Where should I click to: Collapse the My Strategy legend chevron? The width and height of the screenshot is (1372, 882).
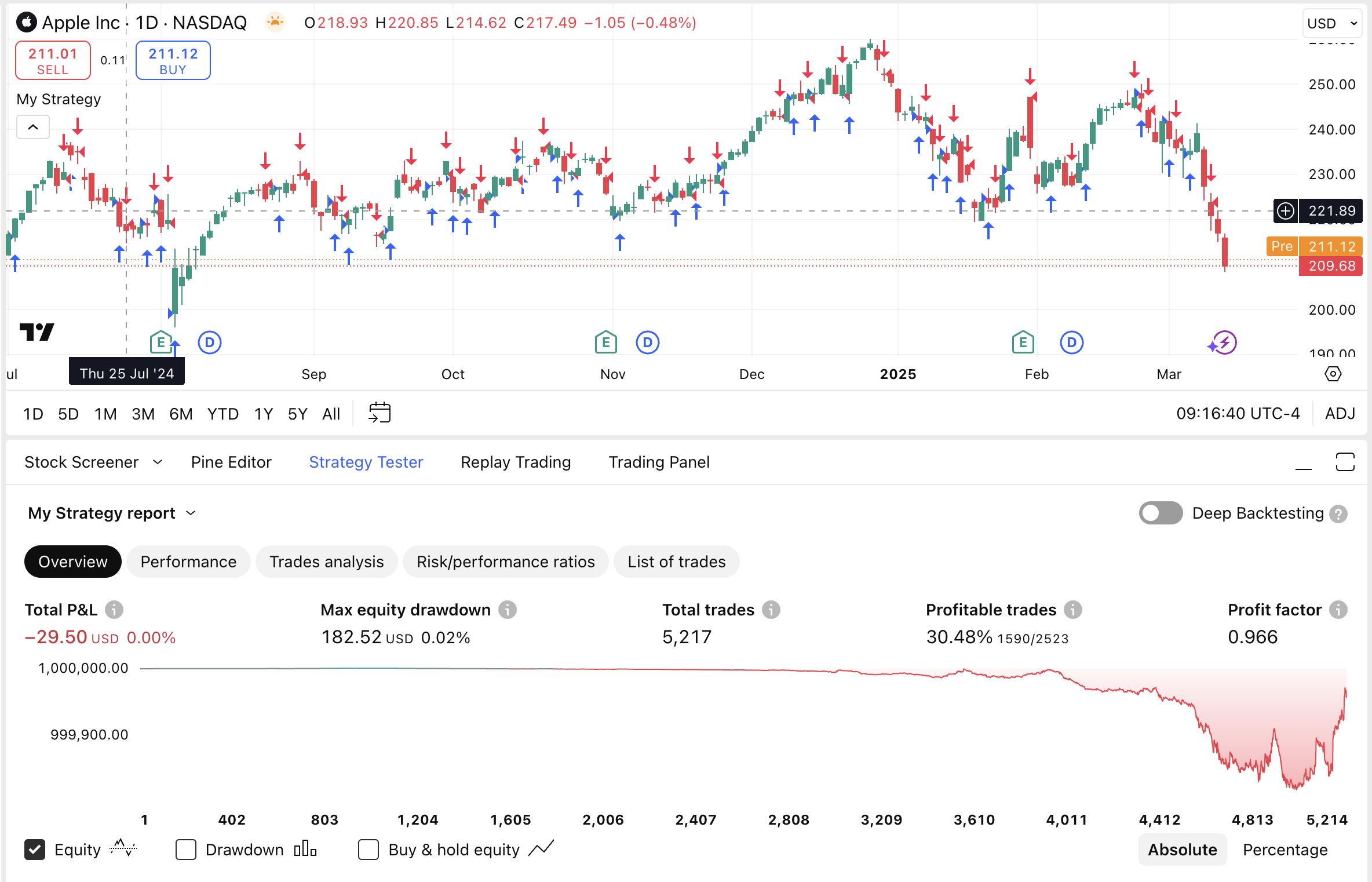(33, 127)
